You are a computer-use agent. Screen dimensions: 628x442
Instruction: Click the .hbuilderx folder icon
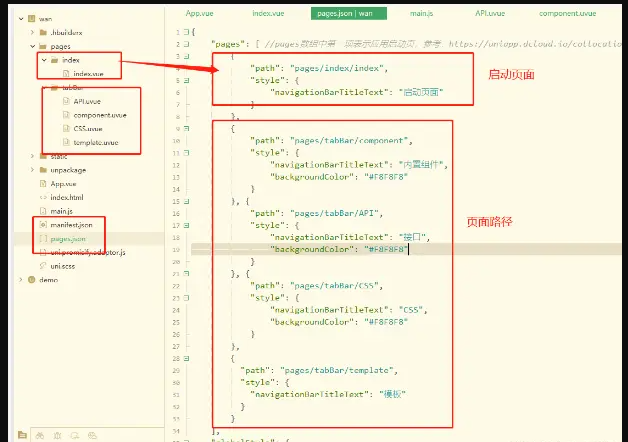(43, 32)
